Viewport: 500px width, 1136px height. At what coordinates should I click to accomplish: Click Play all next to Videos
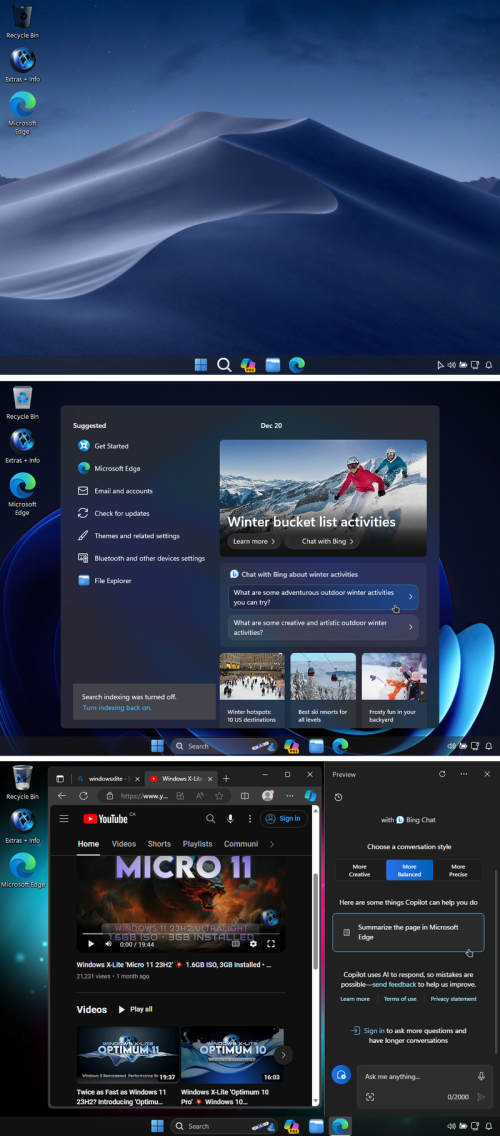pos(136,1009)
